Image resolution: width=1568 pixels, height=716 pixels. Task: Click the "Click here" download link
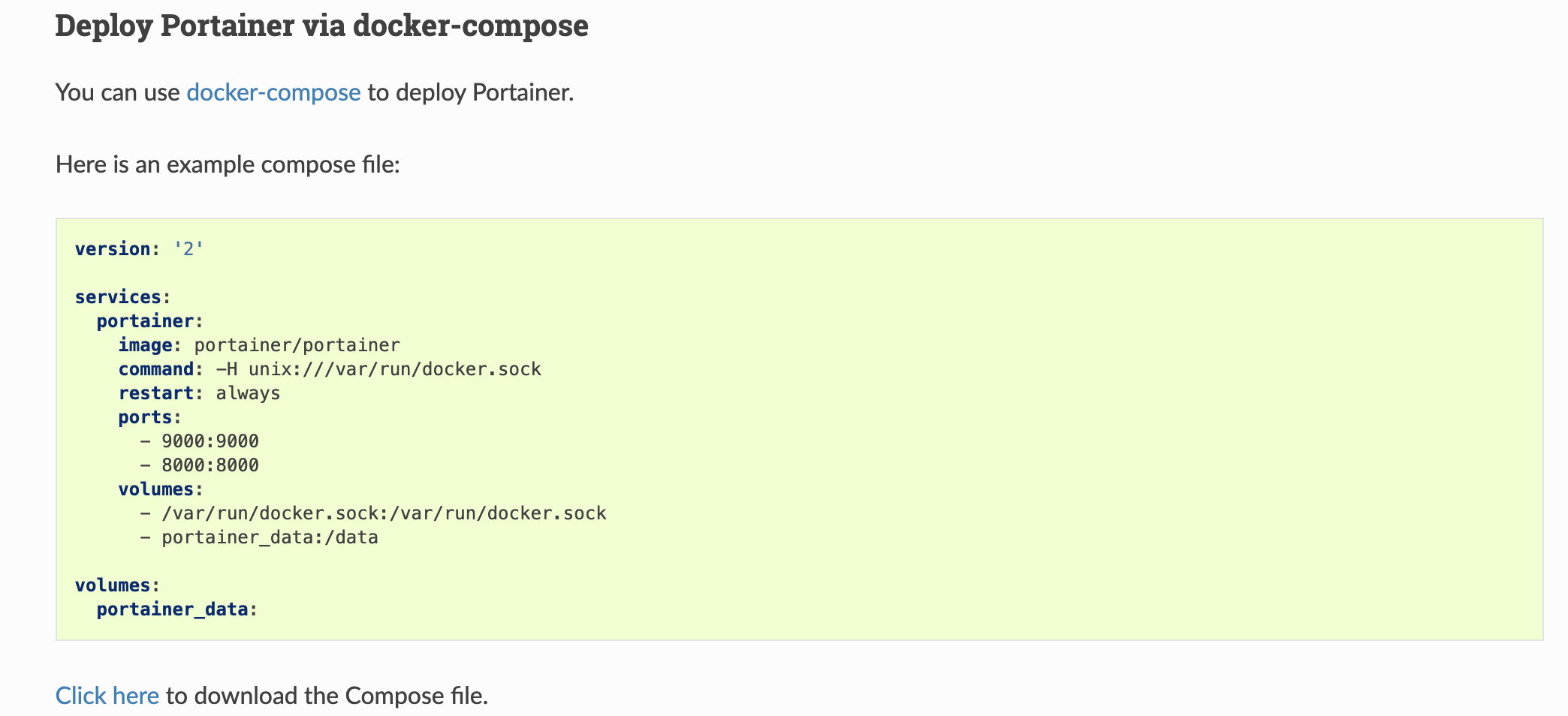point(107,696)
